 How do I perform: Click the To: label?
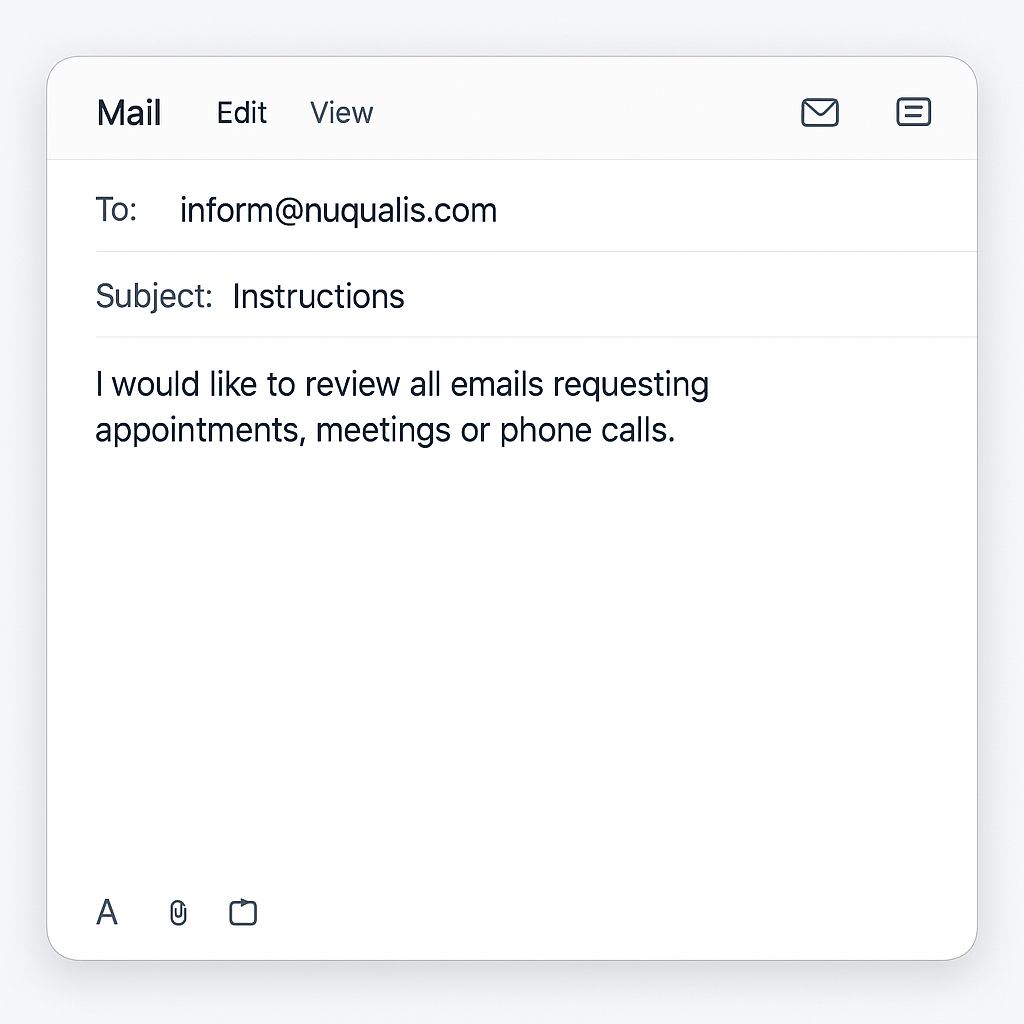(x=116, y=210)
